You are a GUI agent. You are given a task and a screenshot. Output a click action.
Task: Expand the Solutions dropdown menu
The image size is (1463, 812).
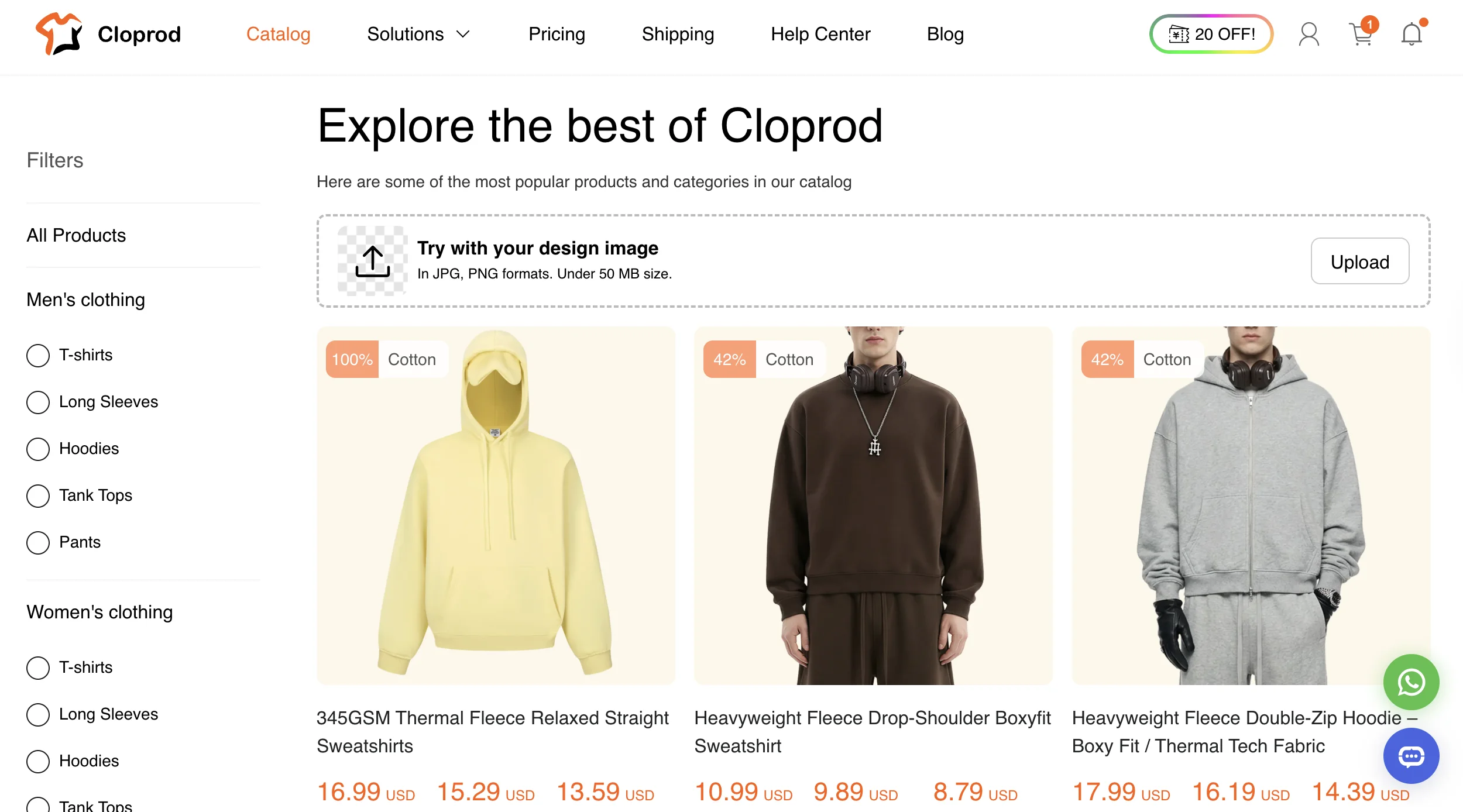point(418,34)
